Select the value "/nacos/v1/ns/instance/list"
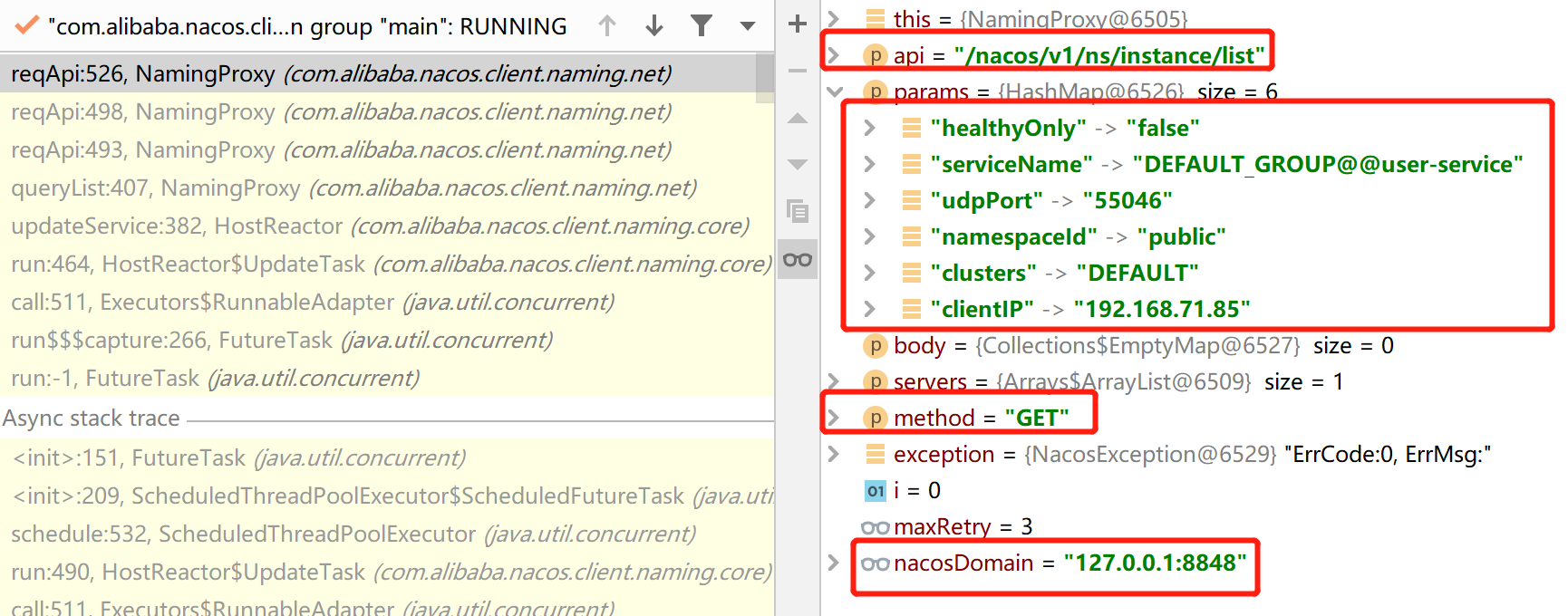This screenshot has height=616, width=1568. pyautogui.click(x=1109, y=55)
